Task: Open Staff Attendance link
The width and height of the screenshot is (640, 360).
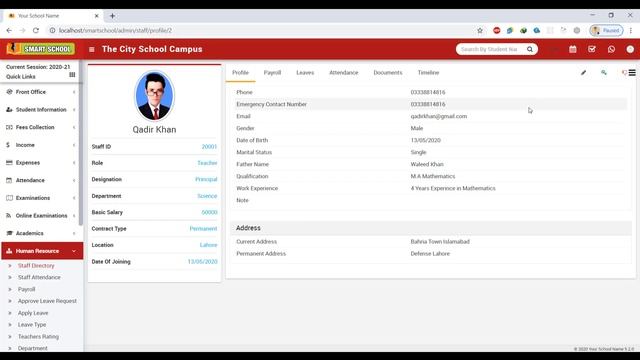Action: [39, 278]
